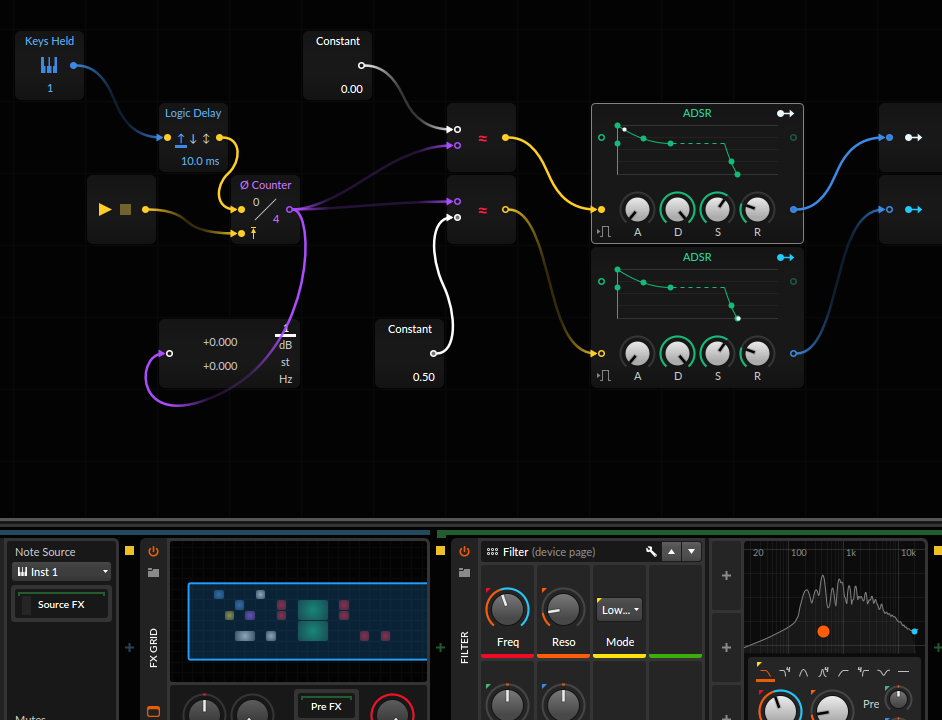The image size is (942, 720).
Task: Select the band-pass filter shape icon
Action: 803,673
